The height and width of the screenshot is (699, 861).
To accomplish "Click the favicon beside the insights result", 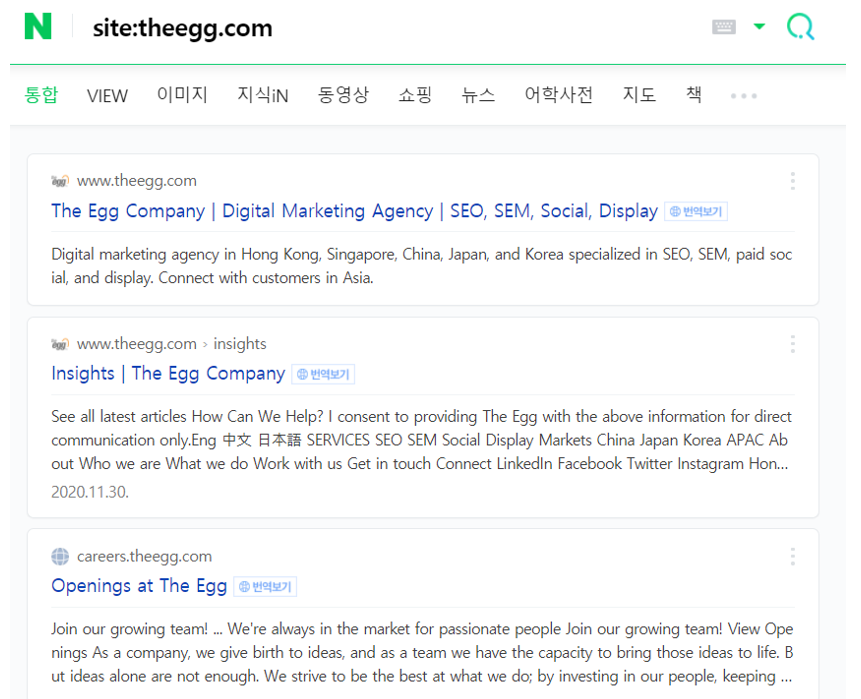I will 60,344.
